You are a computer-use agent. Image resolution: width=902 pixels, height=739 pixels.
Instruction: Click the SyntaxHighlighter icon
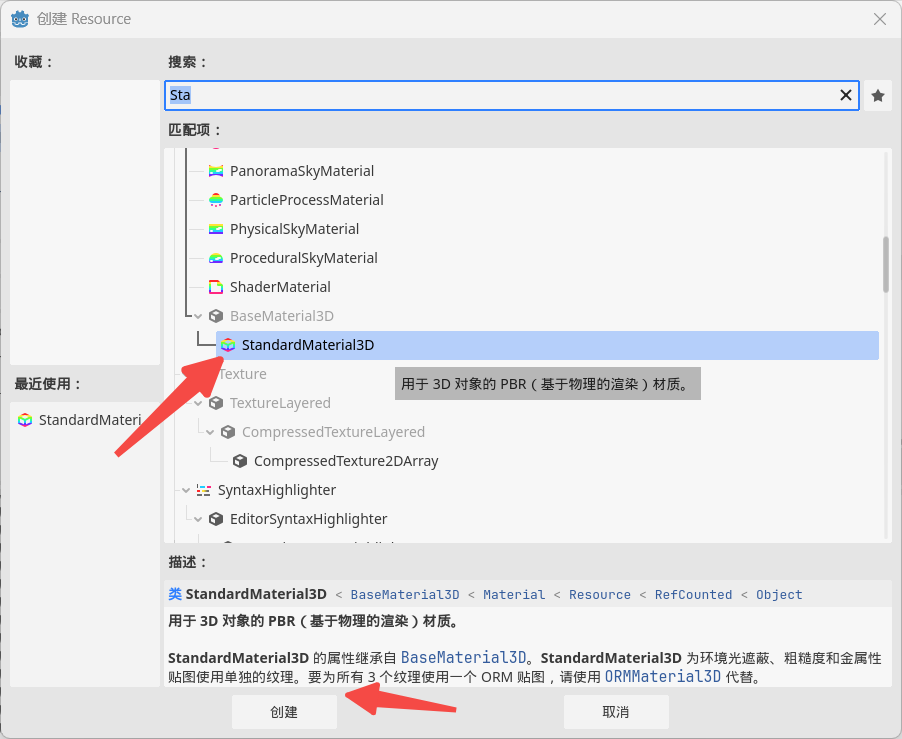pos(204,490)
